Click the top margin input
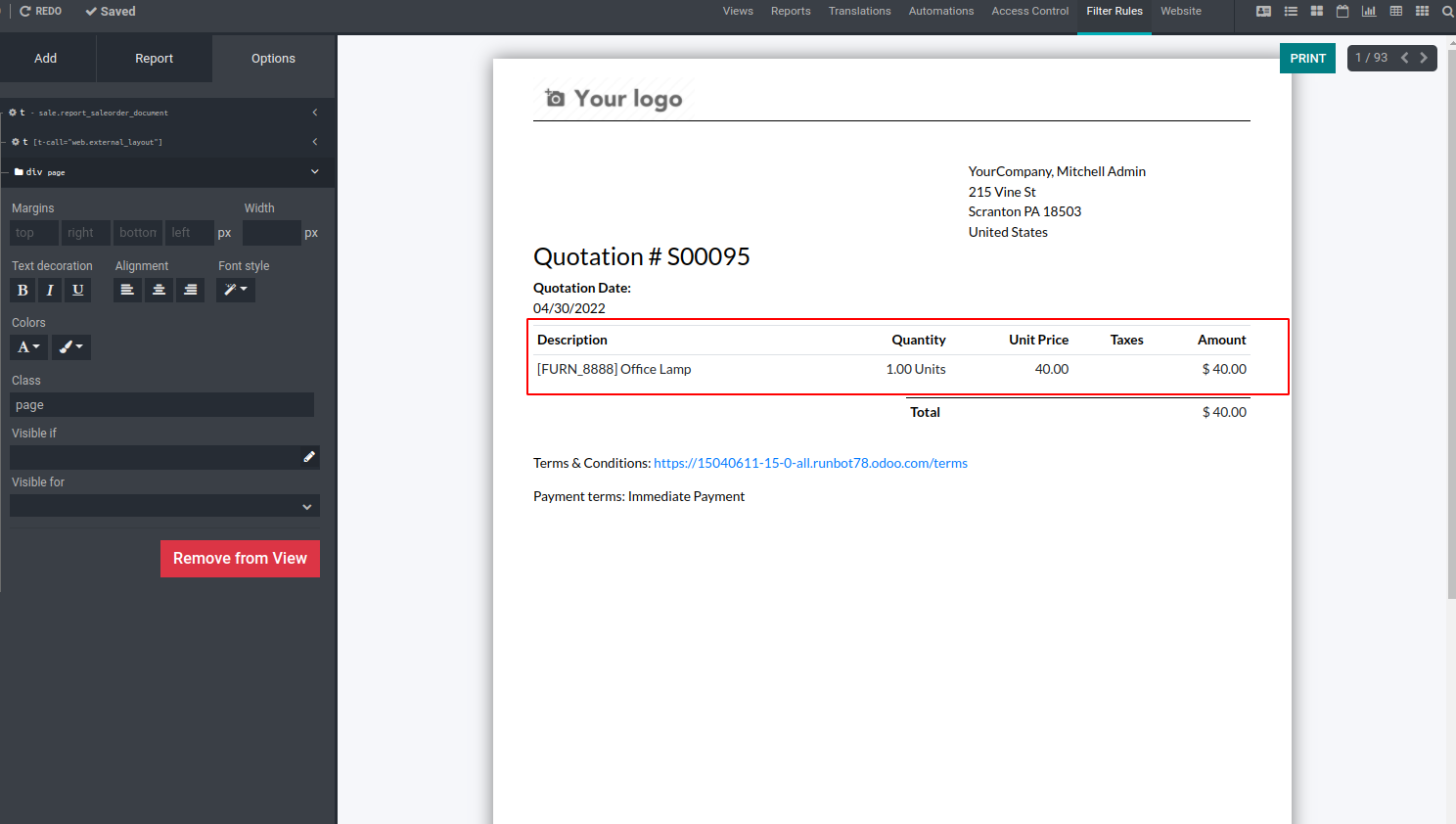Image resolution: width=1456 pixels, height=824 pixels. pos(34,233)
